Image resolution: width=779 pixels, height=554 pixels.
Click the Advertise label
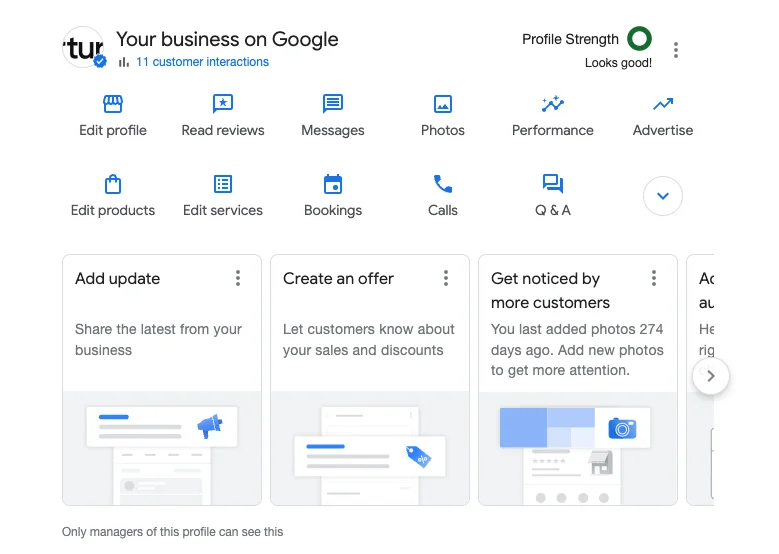(663, 130)
